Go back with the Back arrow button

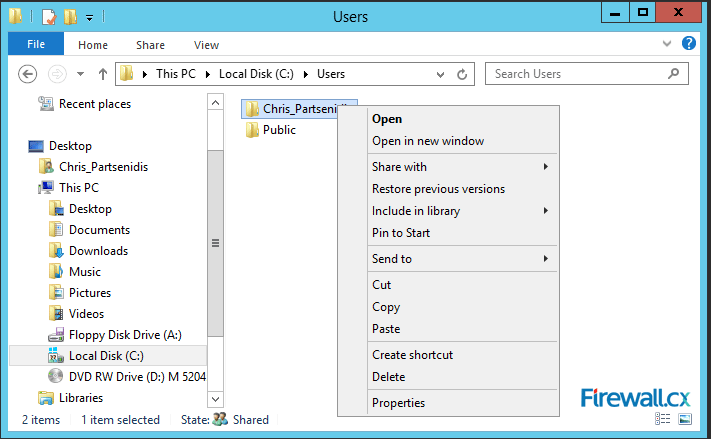(x=28, y=74)
